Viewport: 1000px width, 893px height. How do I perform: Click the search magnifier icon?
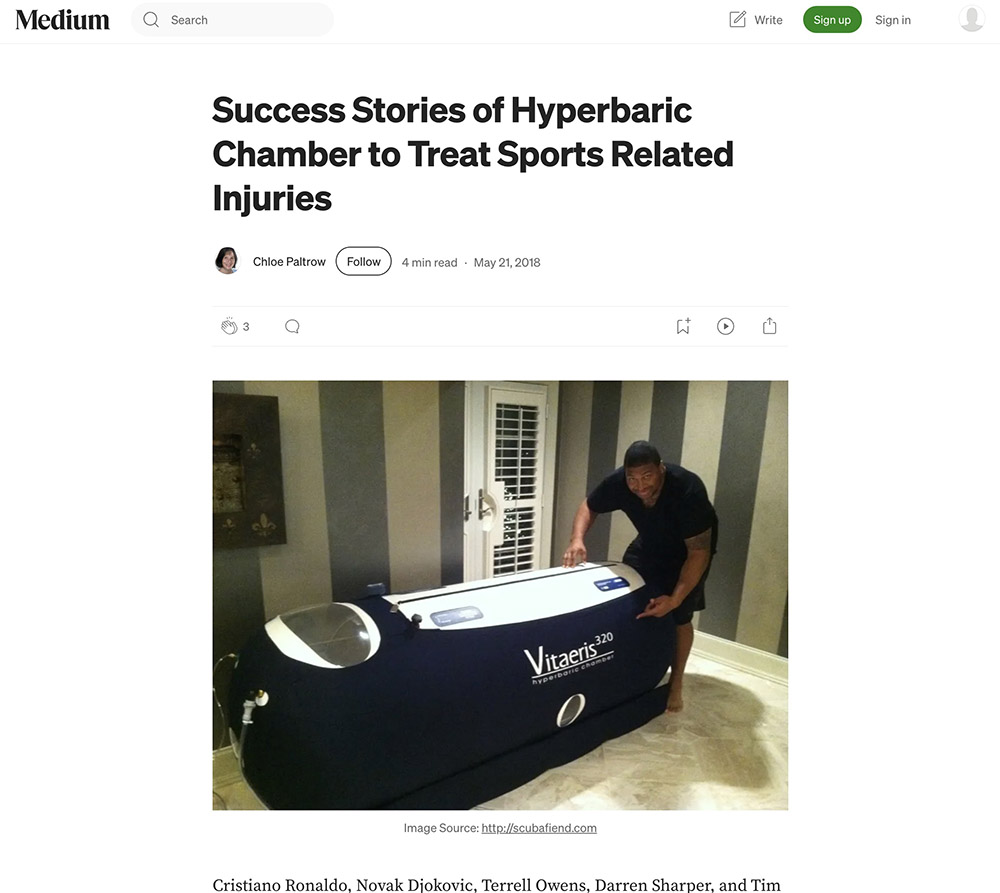pos(151,20)
